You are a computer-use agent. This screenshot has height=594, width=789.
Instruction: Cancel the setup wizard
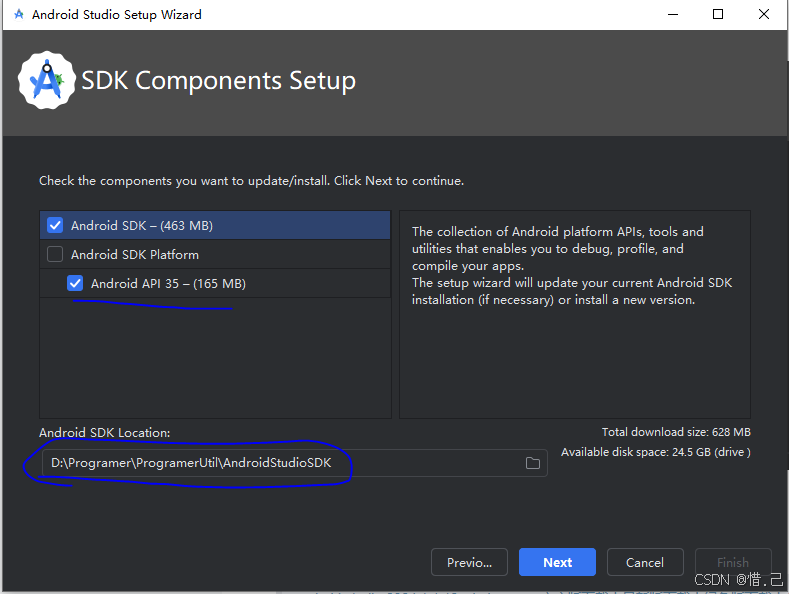point(645,562)
